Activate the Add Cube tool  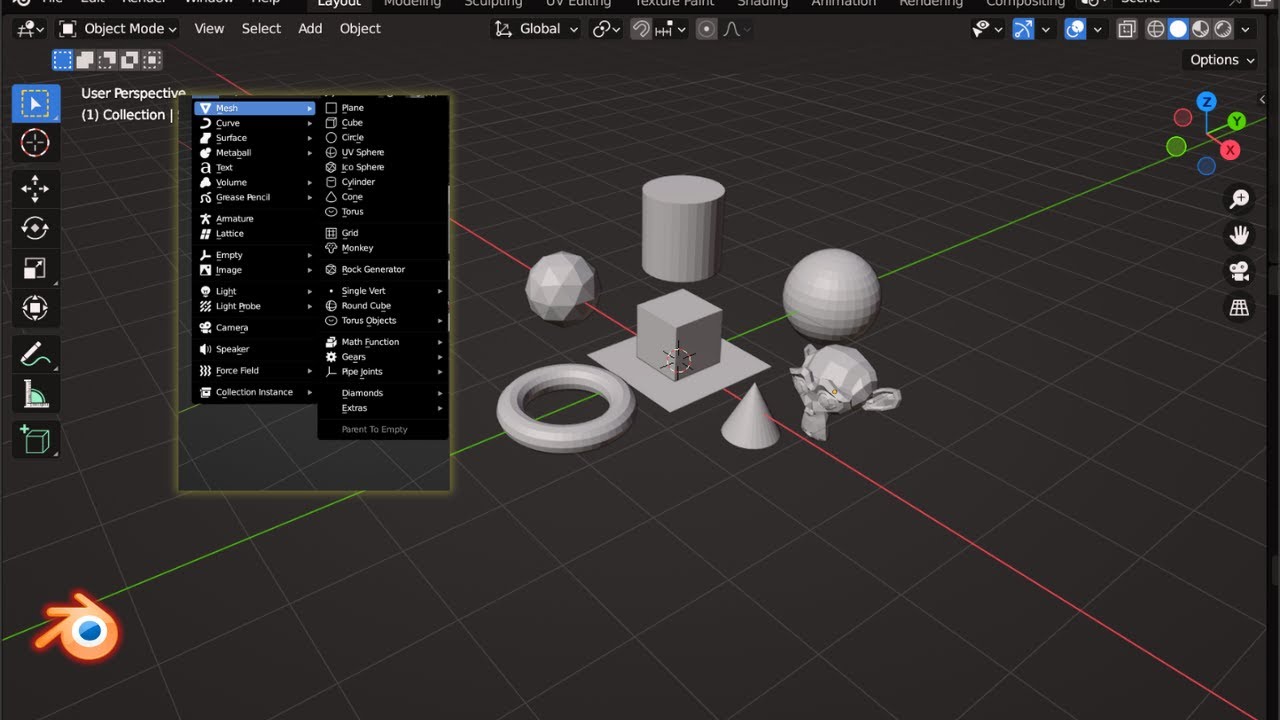coord(35,440)
